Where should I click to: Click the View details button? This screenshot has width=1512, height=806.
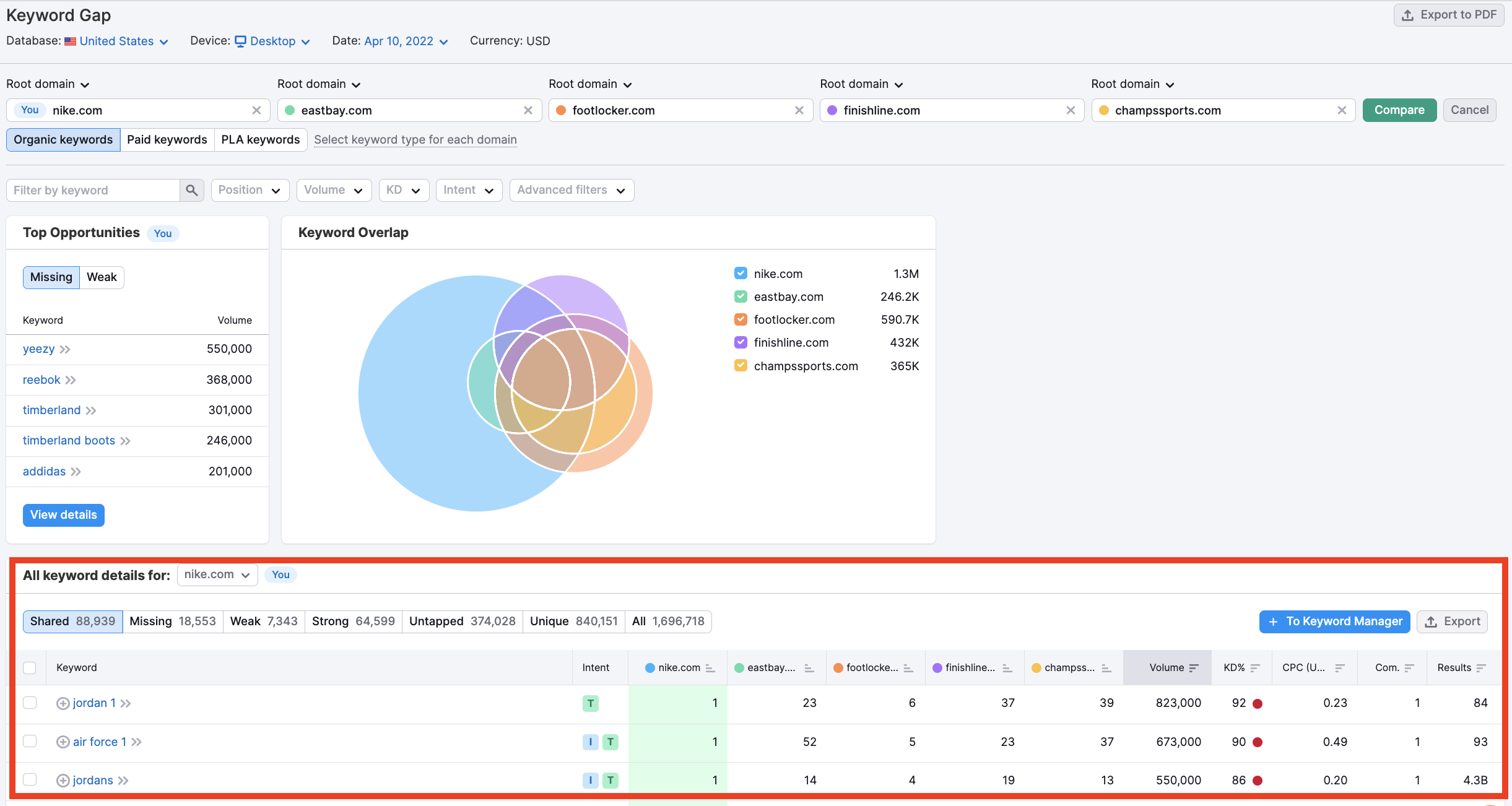(x=64, y=515)
